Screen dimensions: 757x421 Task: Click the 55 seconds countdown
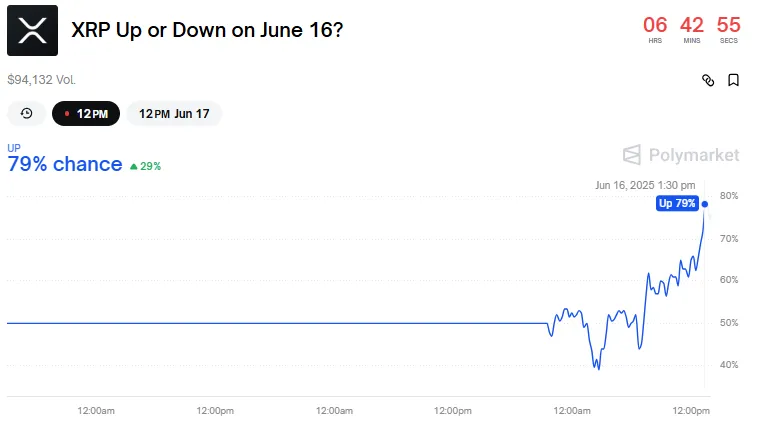coord(728,27)
